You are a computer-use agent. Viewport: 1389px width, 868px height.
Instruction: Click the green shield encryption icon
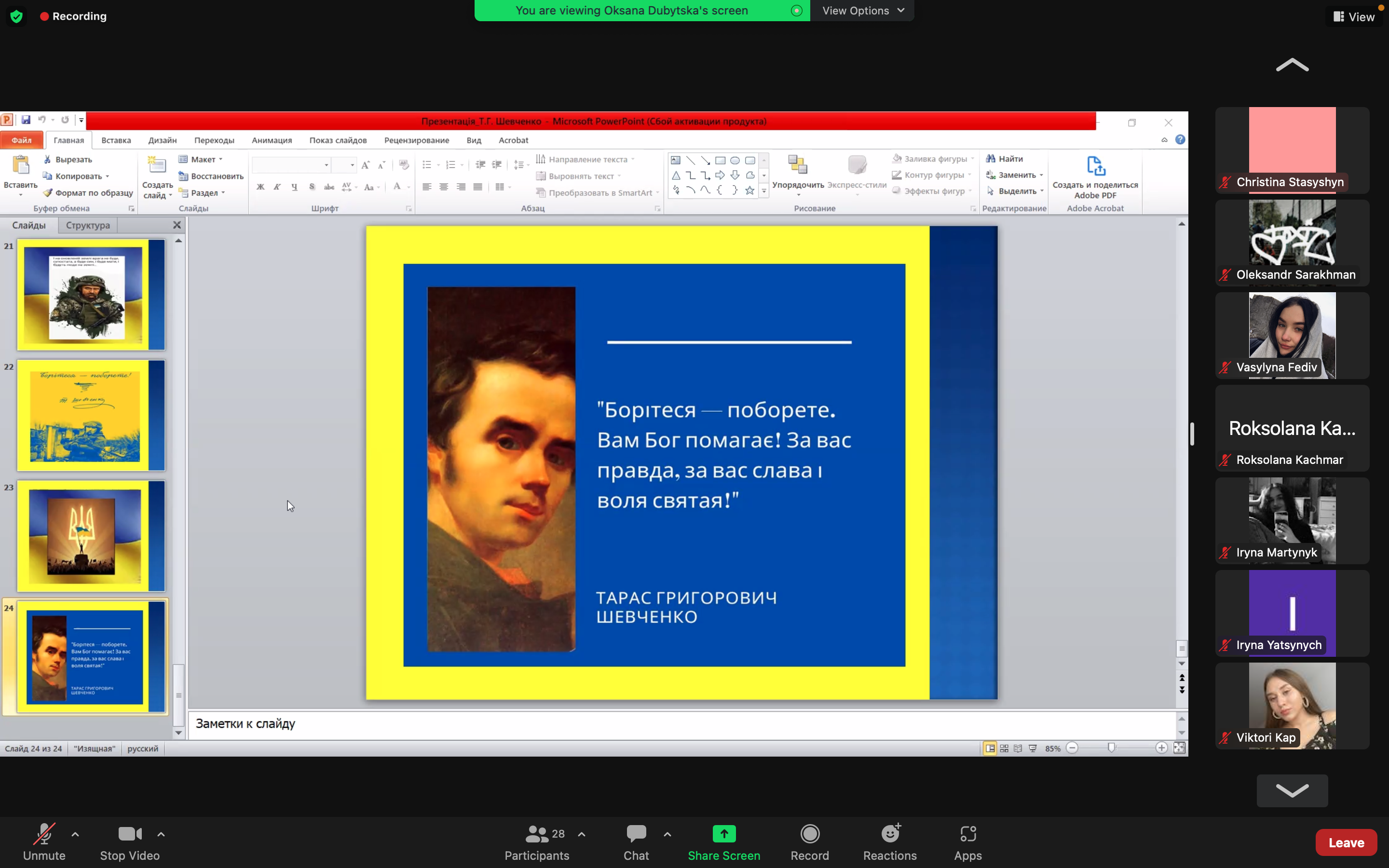17,16
